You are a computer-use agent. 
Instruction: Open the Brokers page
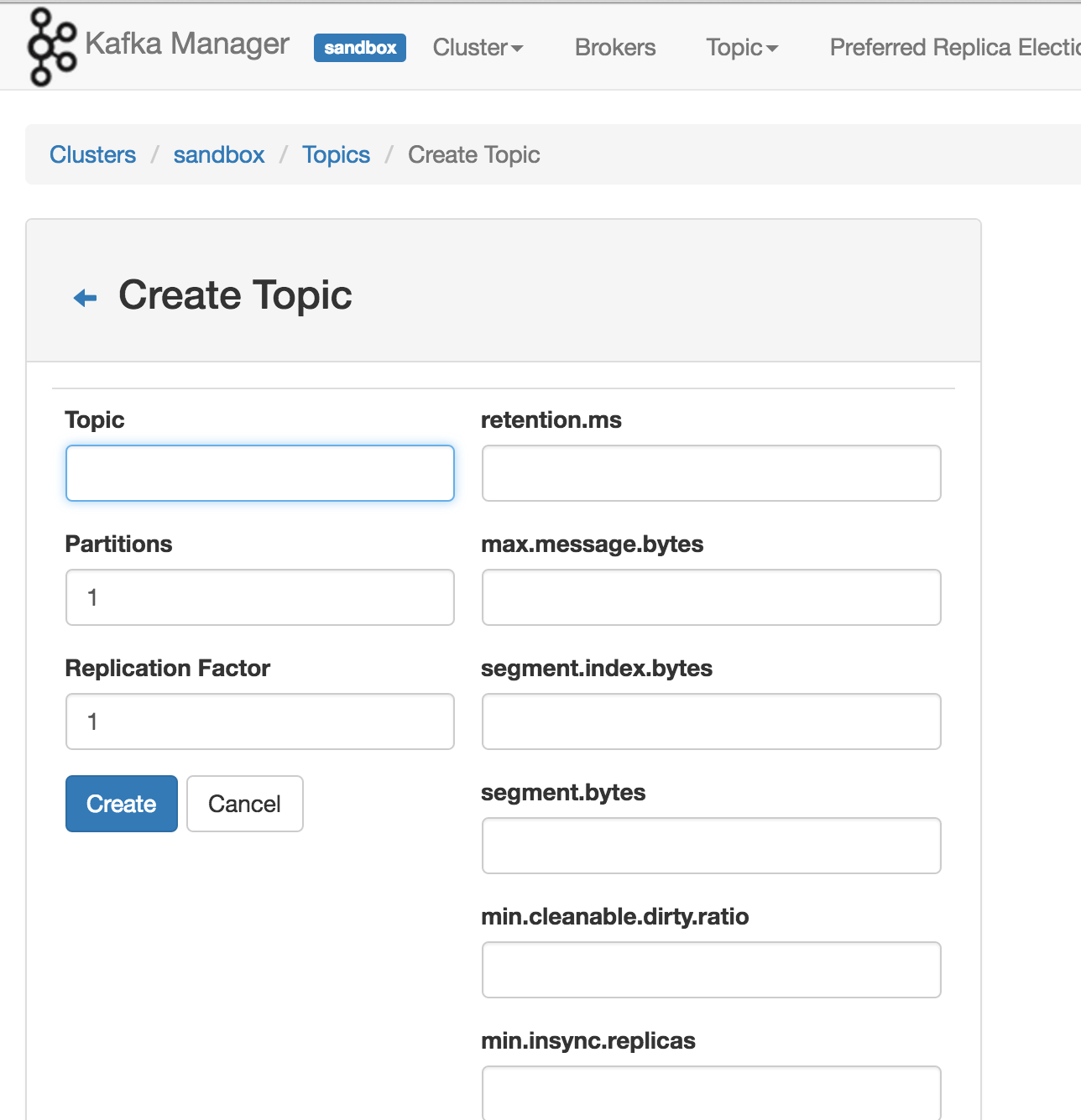coord(615,48)
